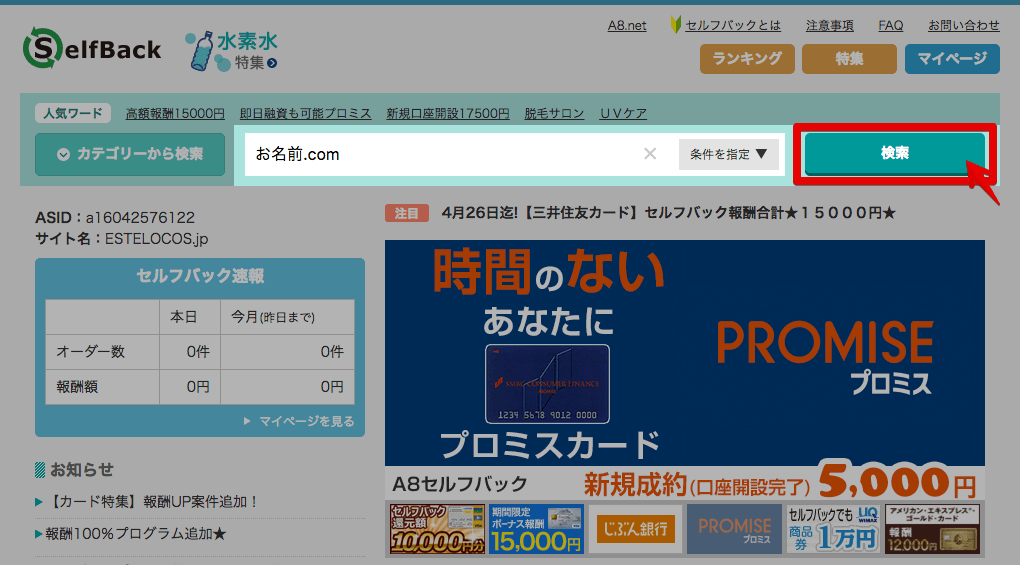Clear the search field with the X icon
Viewport: 1020px width, 565px height.
pos(650,154)
